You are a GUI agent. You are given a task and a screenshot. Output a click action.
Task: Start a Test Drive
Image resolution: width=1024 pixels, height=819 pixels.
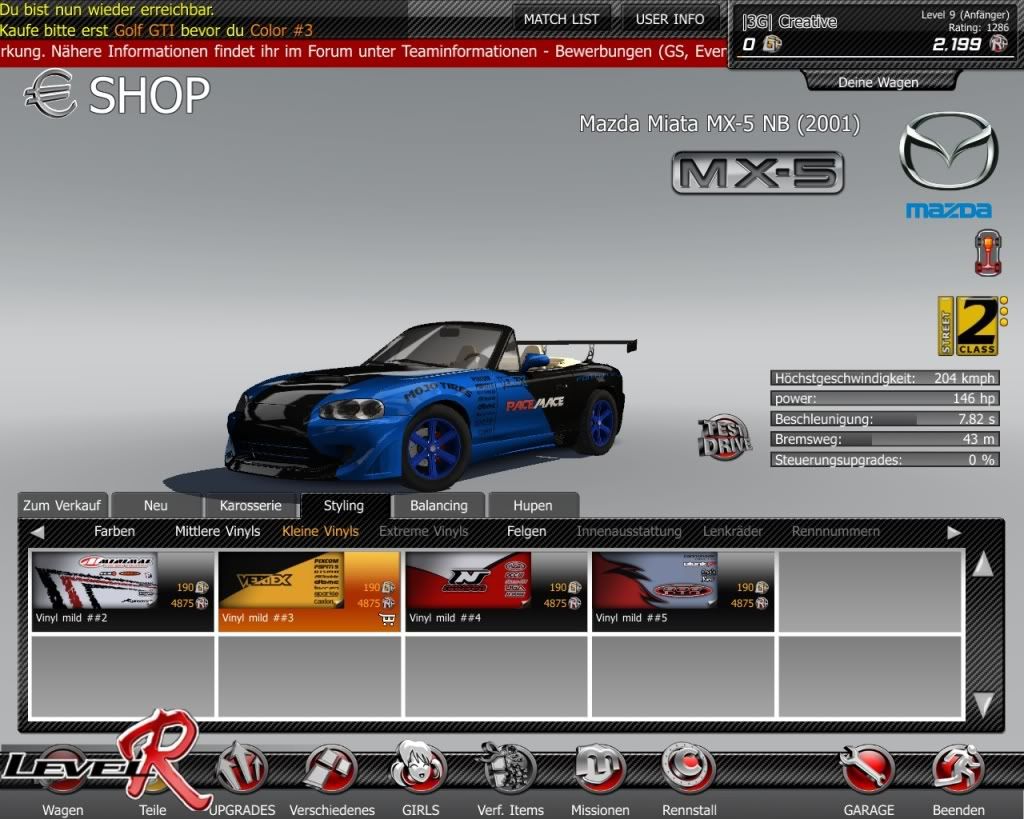click(x=724, y=437)
